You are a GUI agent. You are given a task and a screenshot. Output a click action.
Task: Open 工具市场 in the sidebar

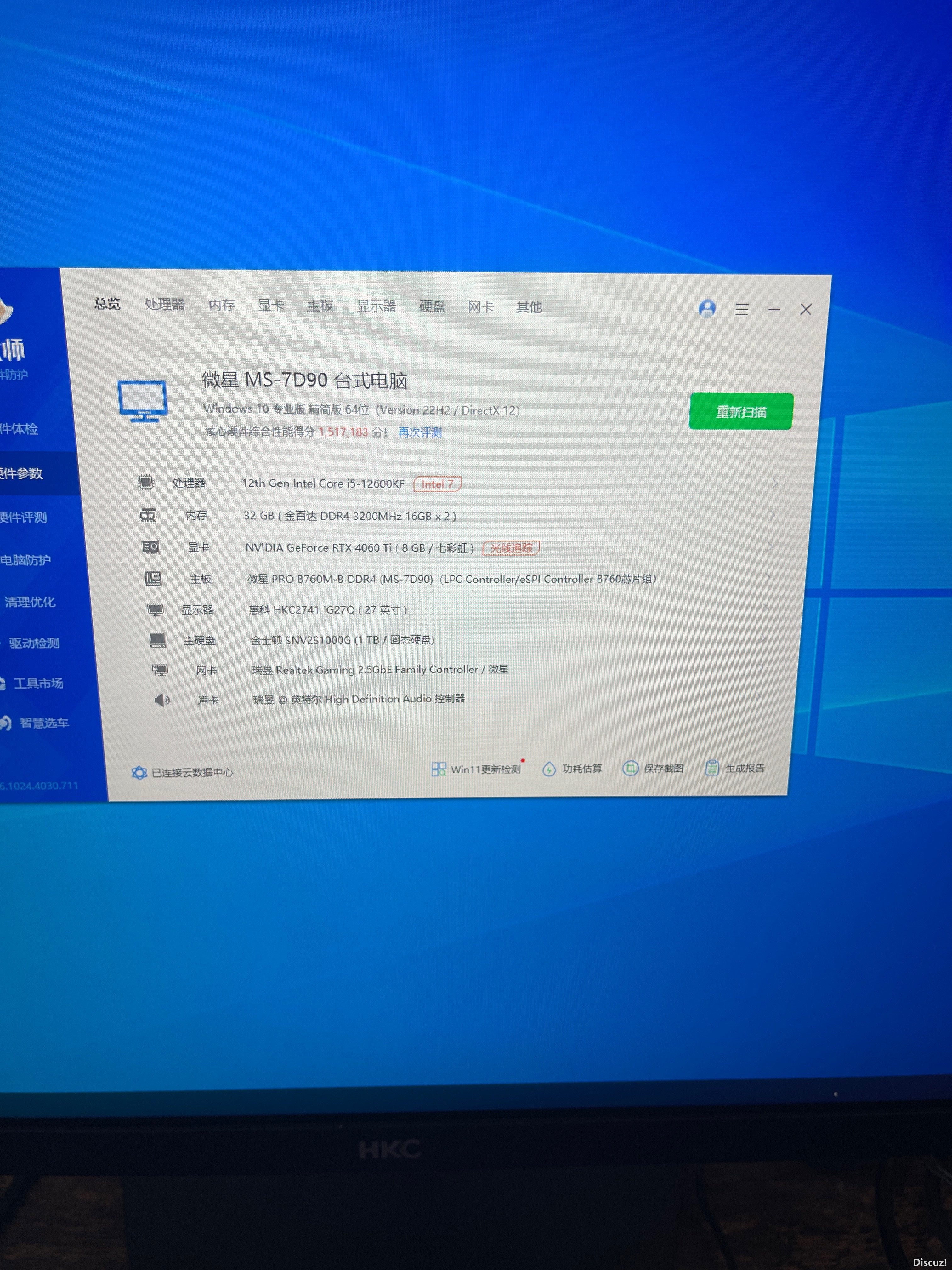38,684
